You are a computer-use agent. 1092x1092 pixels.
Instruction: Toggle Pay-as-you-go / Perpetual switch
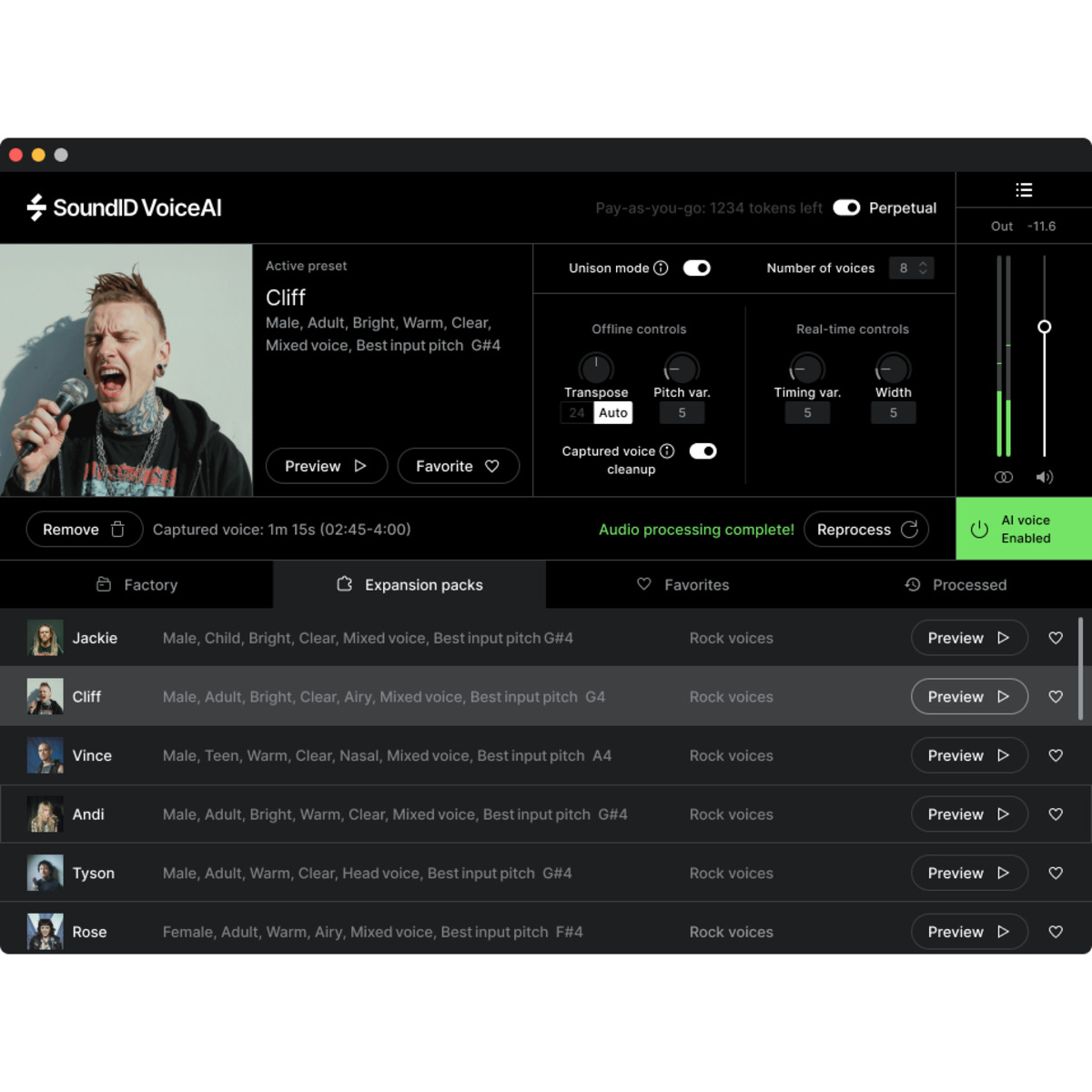click(846, 207)
